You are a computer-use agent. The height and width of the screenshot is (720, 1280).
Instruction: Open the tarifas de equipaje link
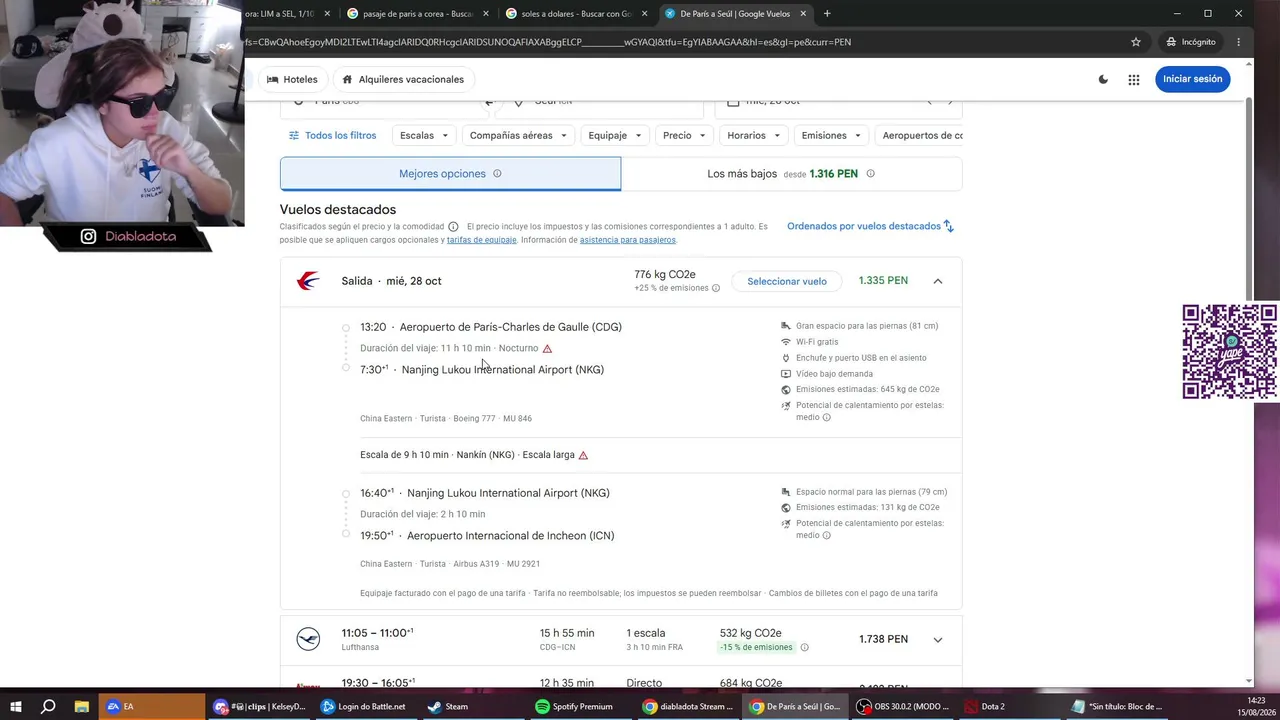481,240
